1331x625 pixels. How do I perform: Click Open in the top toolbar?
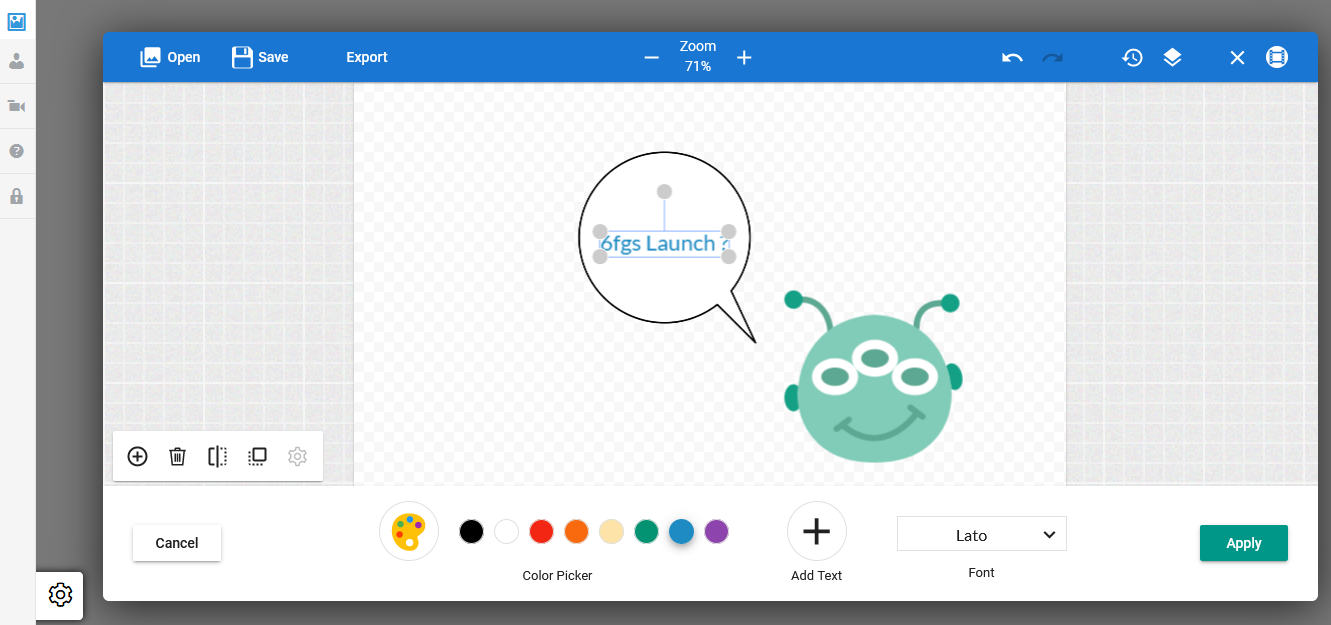click(170, 57)
